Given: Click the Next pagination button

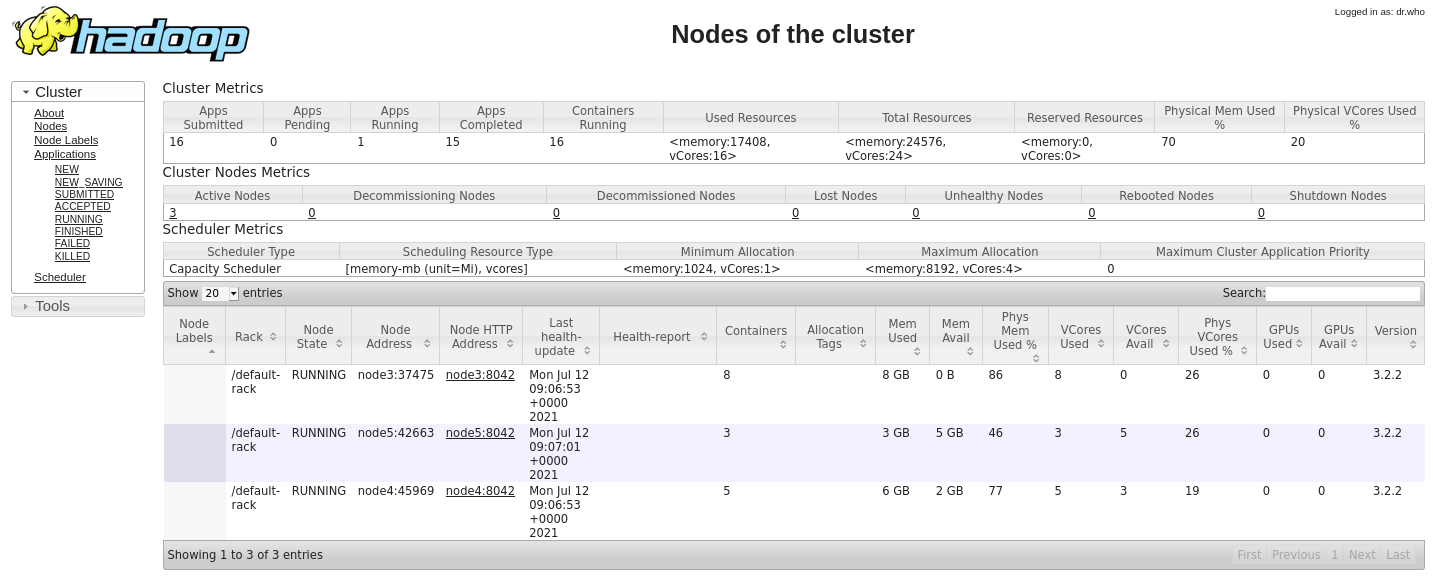Looking at the screenshot, I should point(1362,555).
